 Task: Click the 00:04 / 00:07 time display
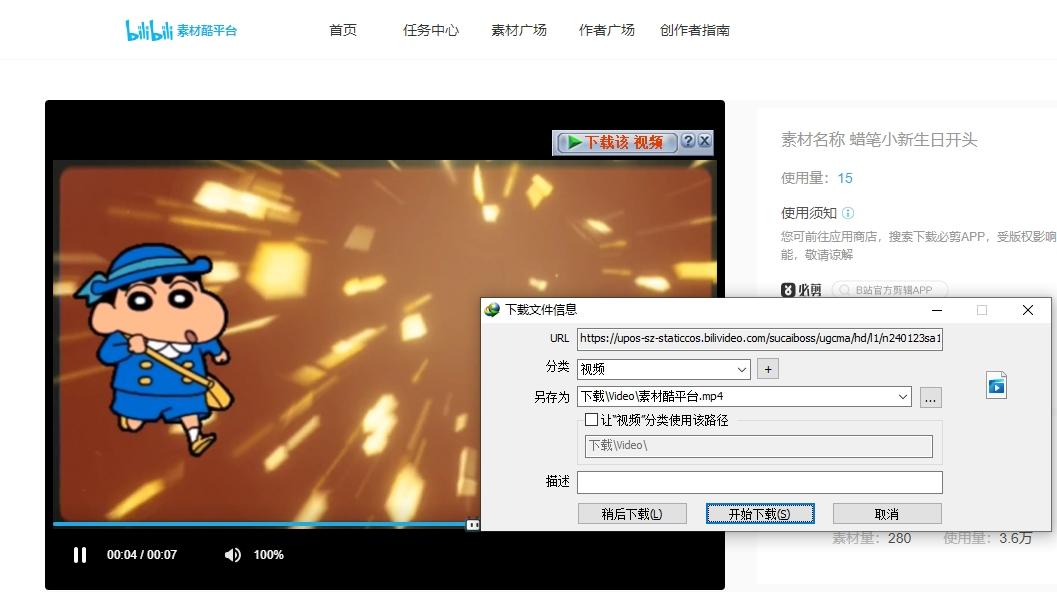(x=142, y=555)
